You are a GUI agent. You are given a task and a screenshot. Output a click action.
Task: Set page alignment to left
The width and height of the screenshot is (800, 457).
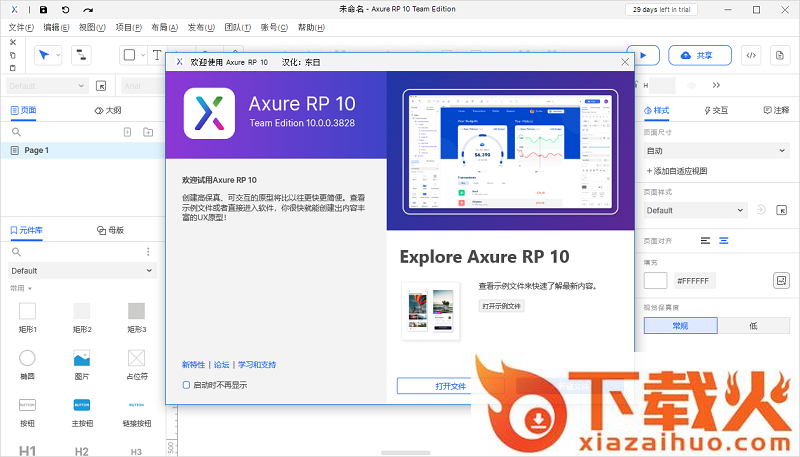705,241
